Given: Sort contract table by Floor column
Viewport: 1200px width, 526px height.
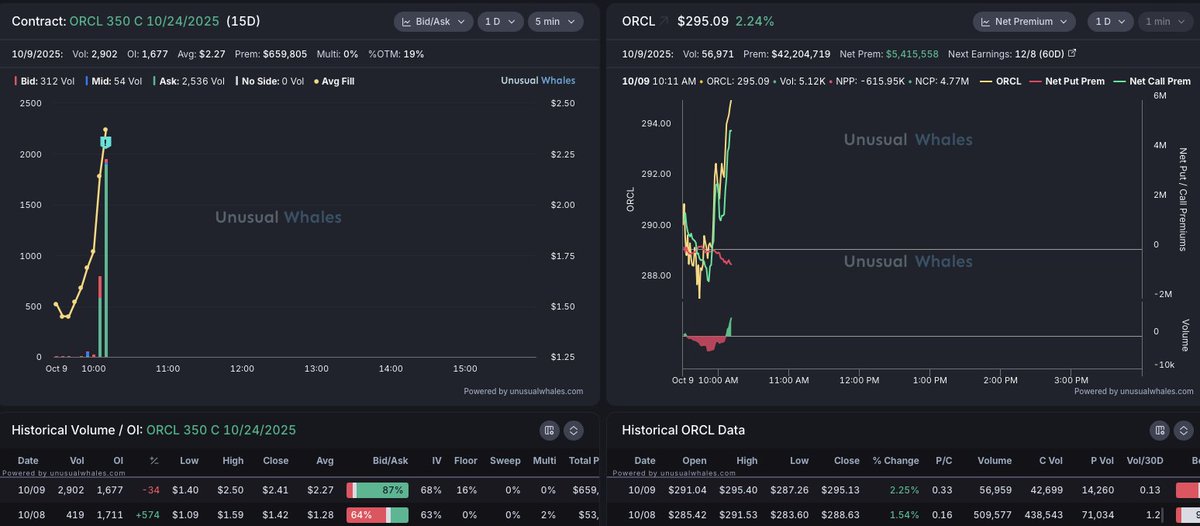Looking at the screenshot, I should tap(465, 461).
